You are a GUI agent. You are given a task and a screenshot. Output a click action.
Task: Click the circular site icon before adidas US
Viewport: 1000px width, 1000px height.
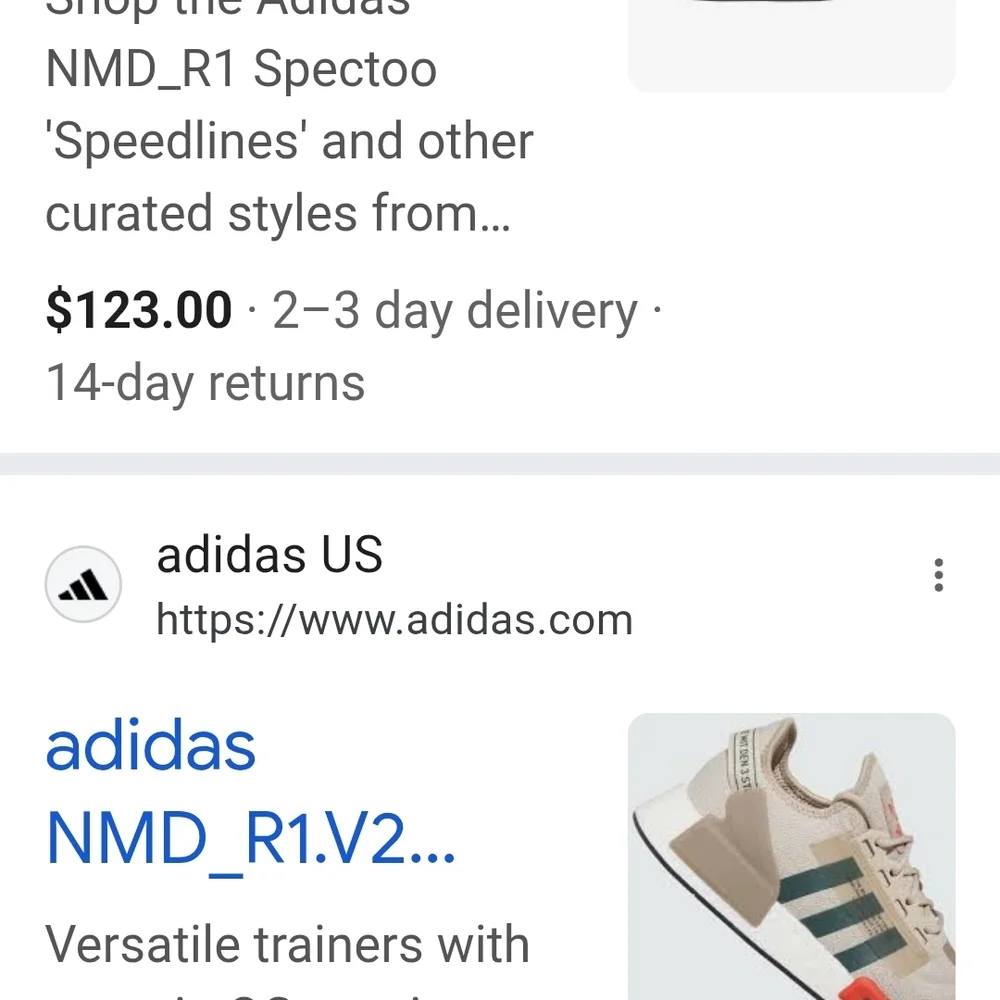[x=83, y=584]
